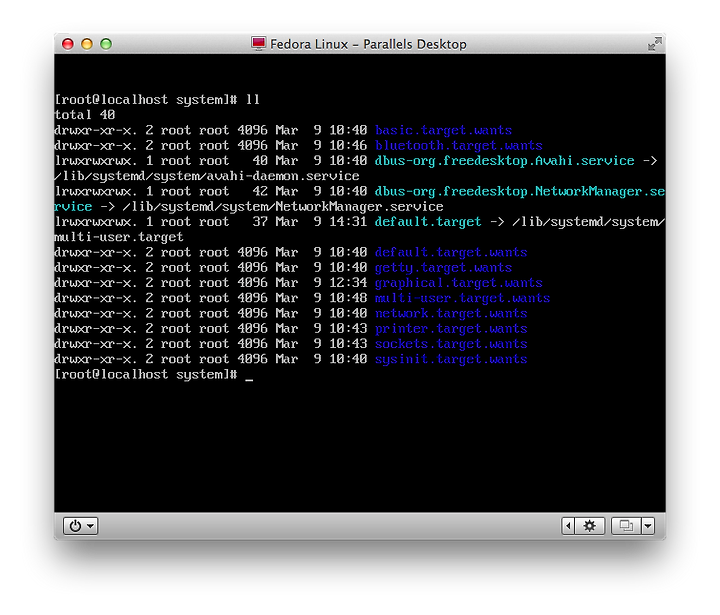Image resolution: width=720 pixels, height=615 pixels.
Task: Click the cursor at the last prompt
Action: click(x=249, y=380)
